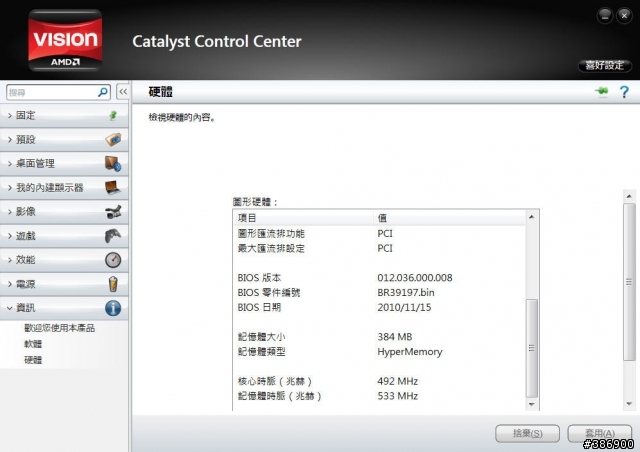Select the 記憶體時脈（兆赫）row label
Viewport: 640px width, 452px height.
[x=280, y=396]
